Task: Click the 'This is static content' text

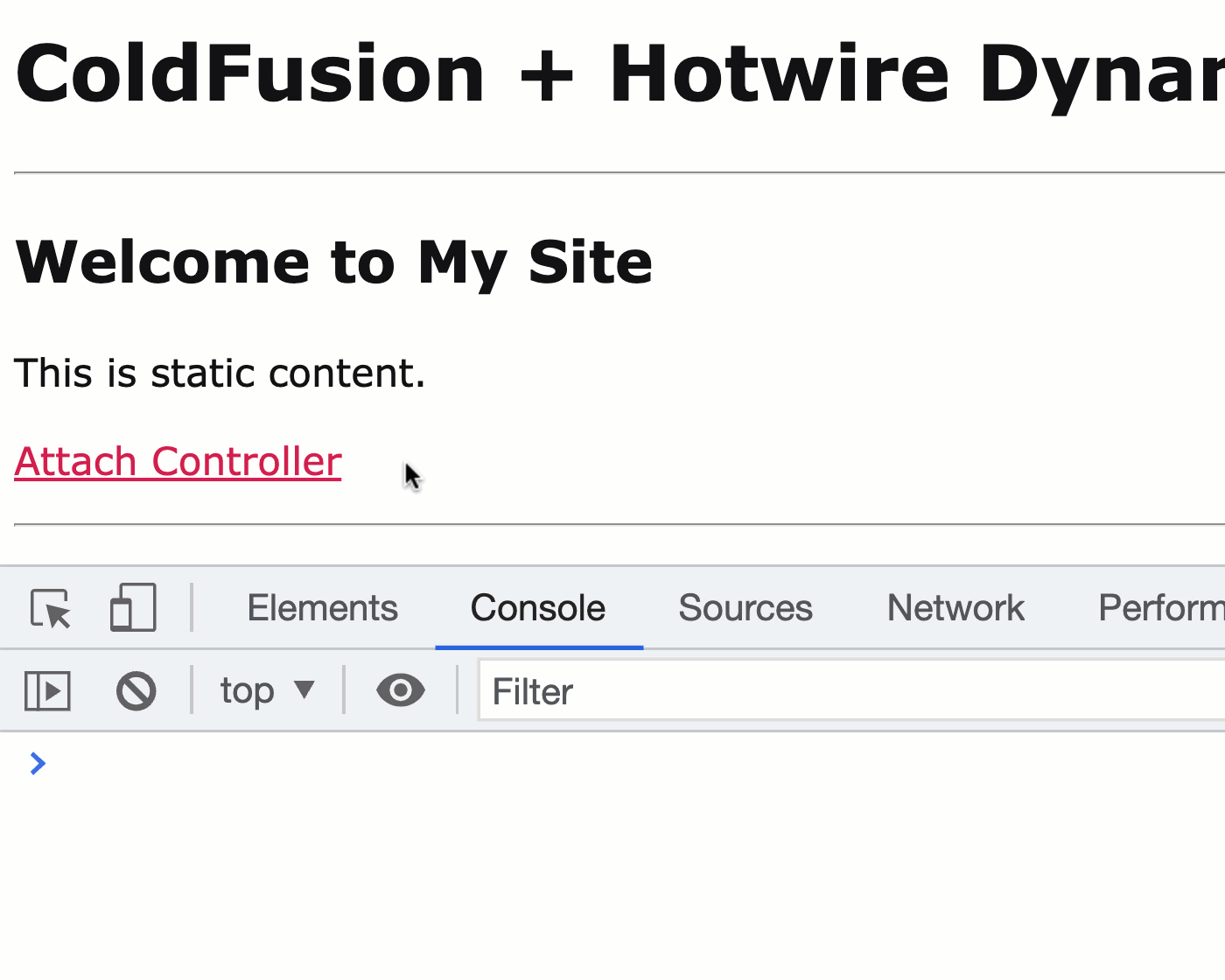Action: pyautogui.click(x=220, y=373)
